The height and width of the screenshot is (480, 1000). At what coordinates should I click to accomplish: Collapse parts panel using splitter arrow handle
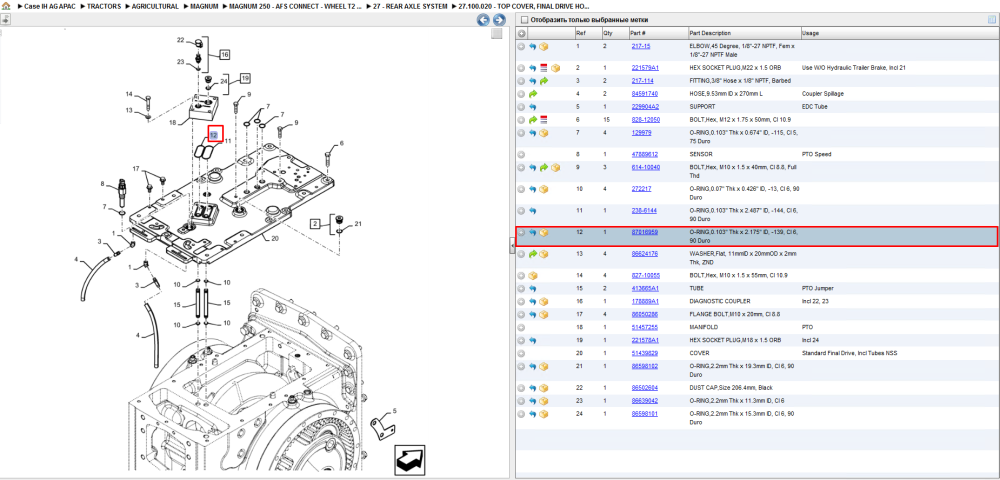pyautogui.click(x=511, y=246)
